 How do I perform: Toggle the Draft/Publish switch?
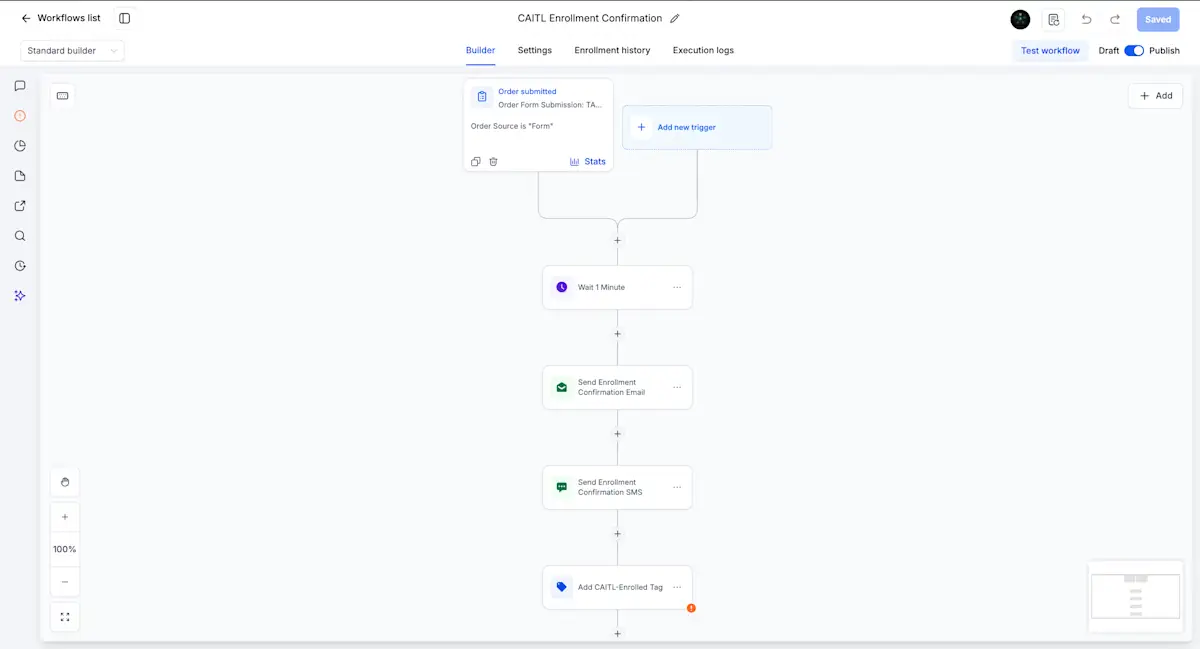tap(1134, 50)
